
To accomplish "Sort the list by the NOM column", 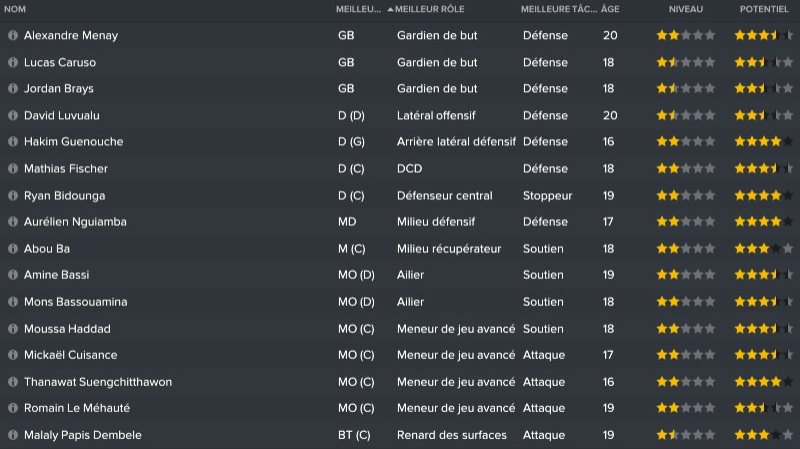I will tap(15, 9).
